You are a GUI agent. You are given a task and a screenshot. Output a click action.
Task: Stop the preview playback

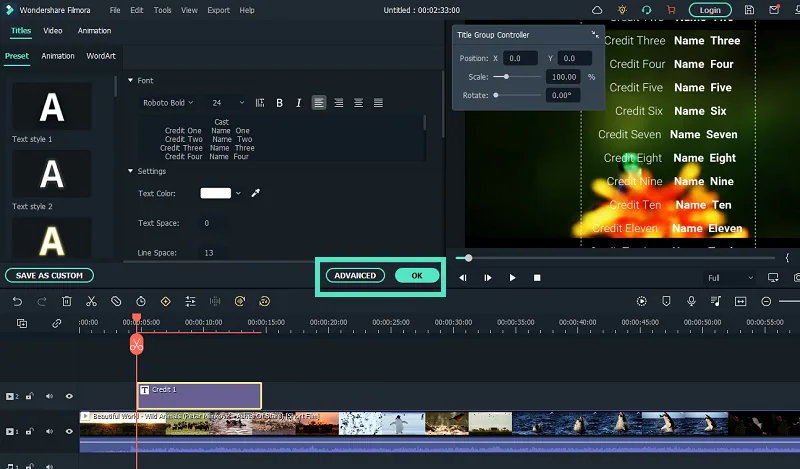537,278
